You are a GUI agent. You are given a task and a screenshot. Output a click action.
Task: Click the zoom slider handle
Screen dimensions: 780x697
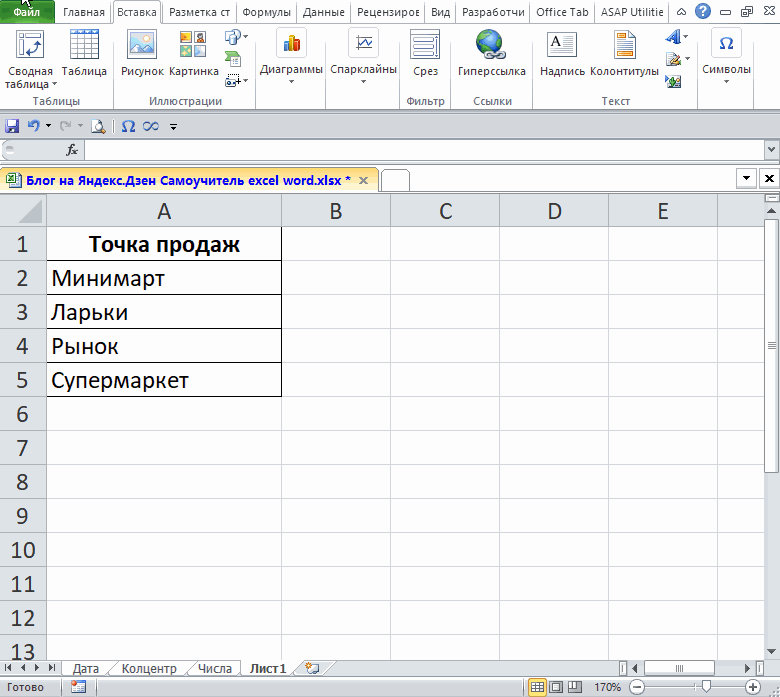tap(706, 687)
